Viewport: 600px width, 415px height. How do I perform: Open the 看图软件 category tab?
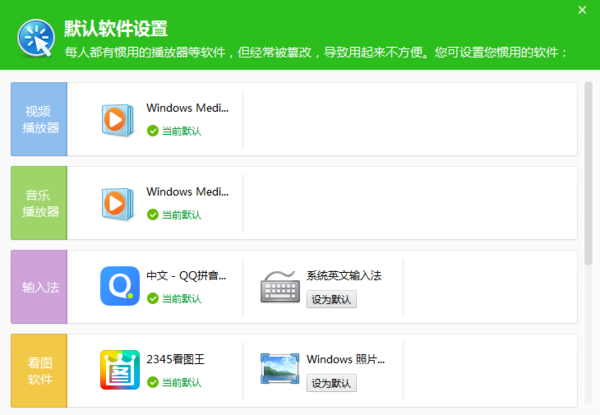click(x=39, y=371)
